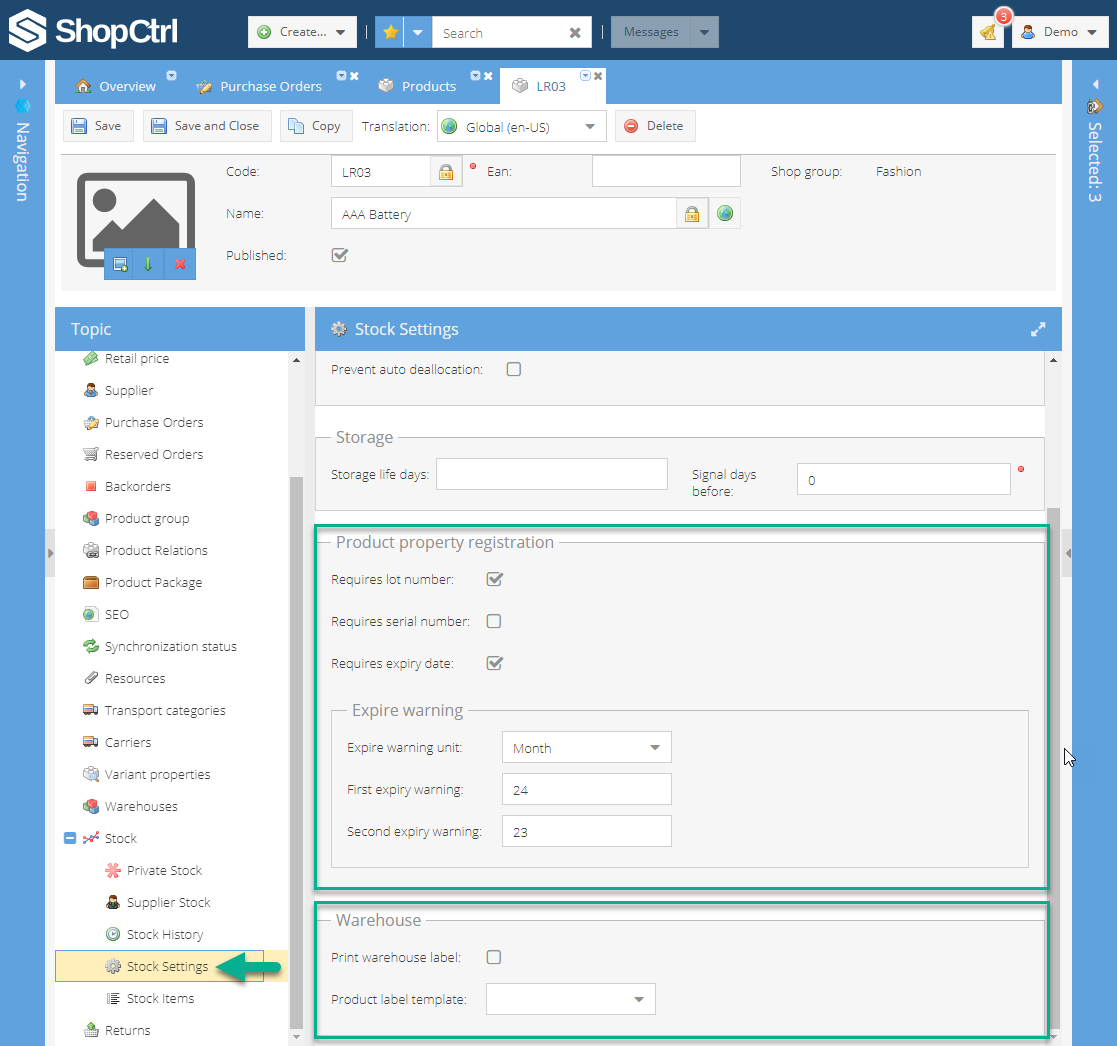Open Messages
Image resolution: width=1117 pixels, height=1046 pixels.
tap(650, 32)
